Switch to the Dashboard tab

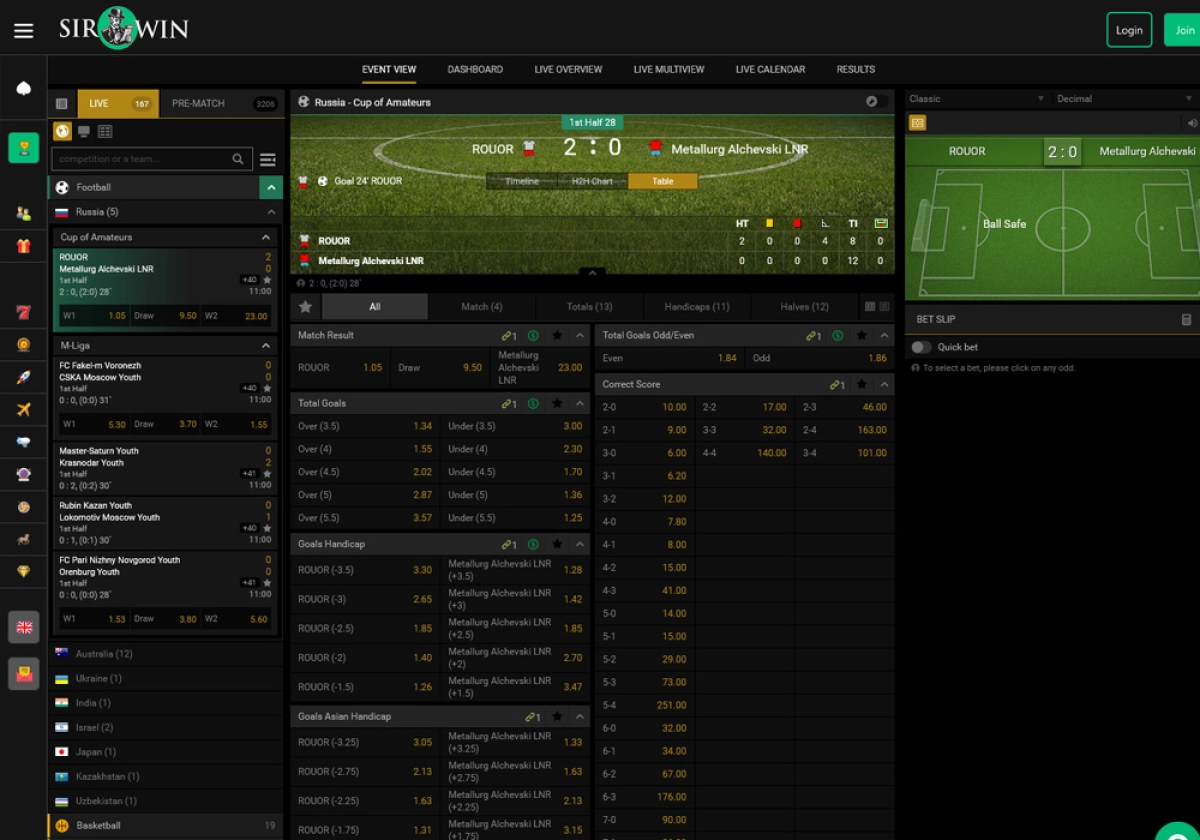(x=475, y=70)
